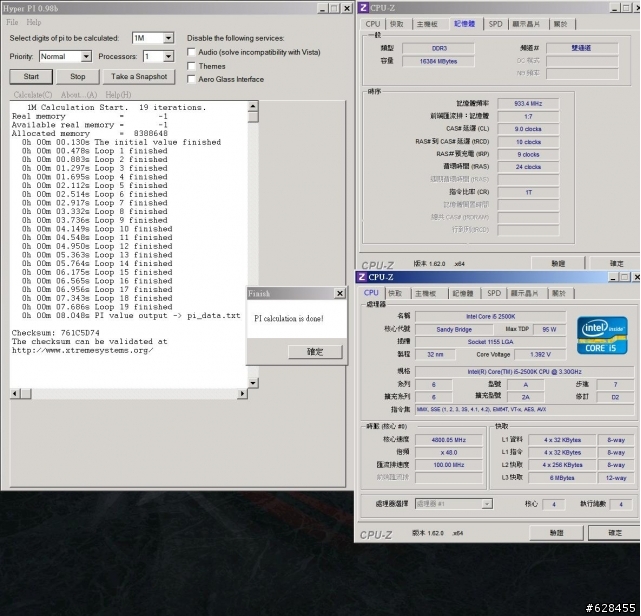Select SPD tab in lower CPU-Z window
The width and height of the screenshot is (641, 616).
[494, 293]
